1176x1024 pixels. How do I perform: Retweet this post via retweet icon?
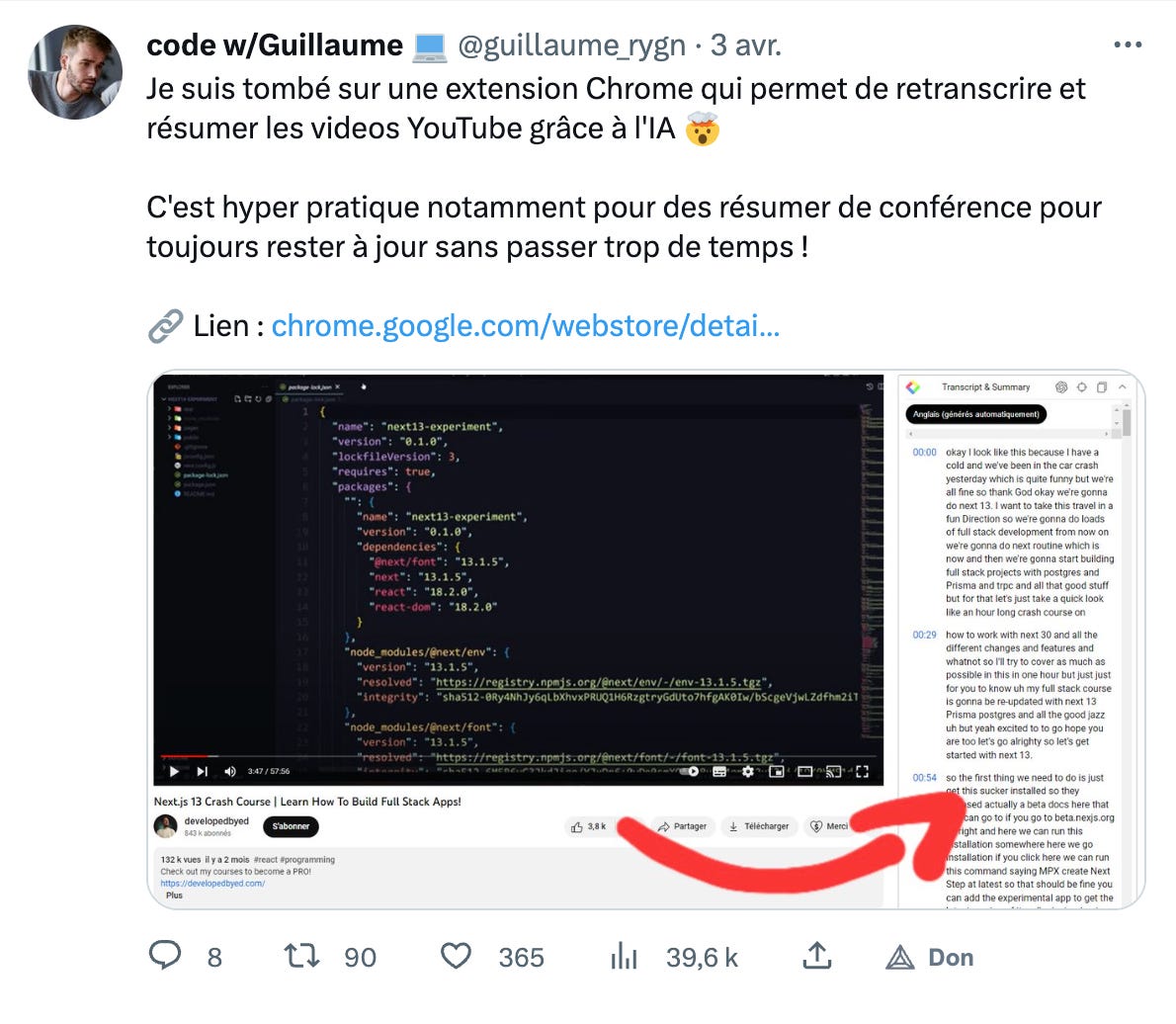click(x=301, y=956)
